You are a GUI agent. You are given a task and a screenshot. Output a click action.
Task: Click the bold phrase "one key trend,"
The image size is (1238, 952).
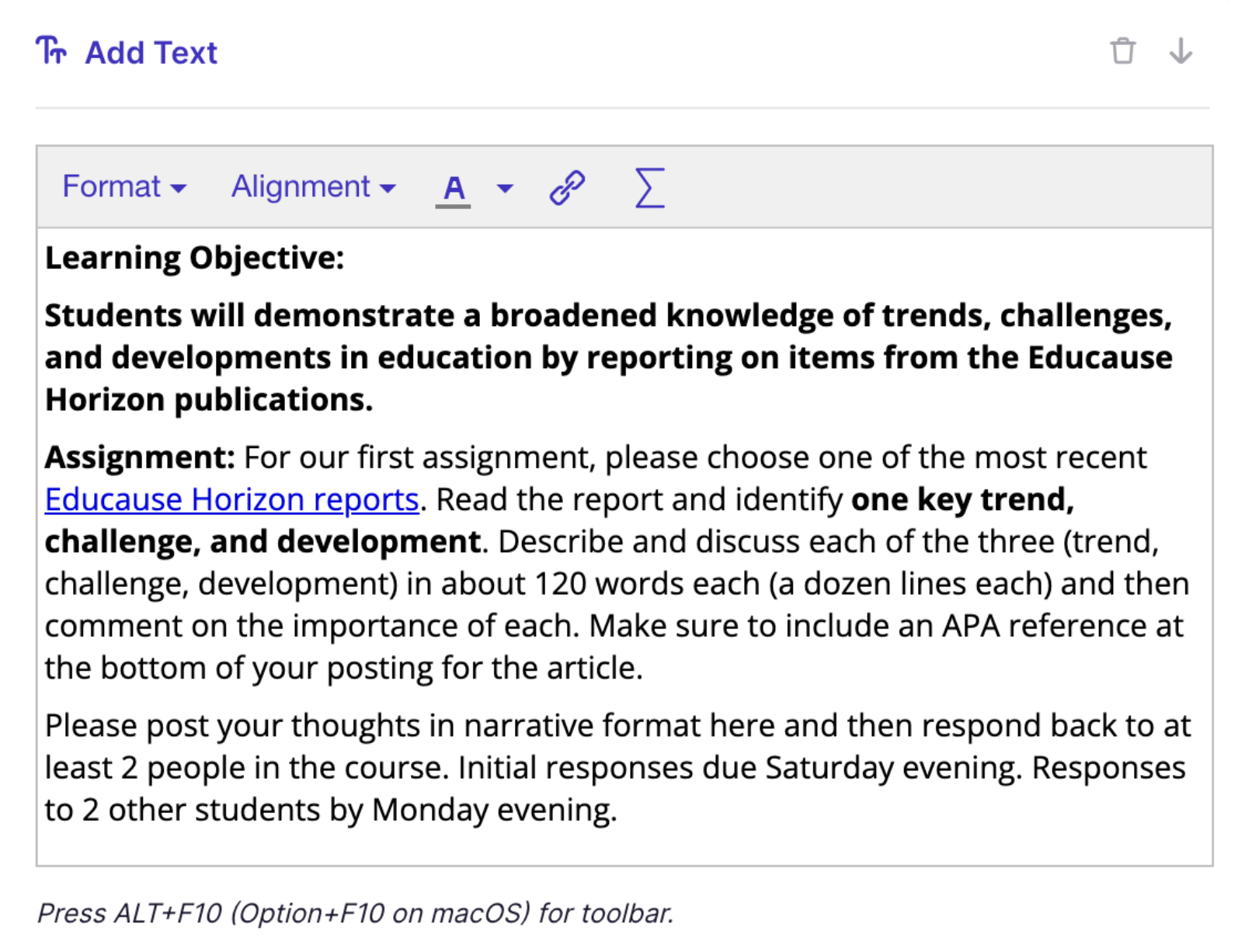(x=962, y=499)
